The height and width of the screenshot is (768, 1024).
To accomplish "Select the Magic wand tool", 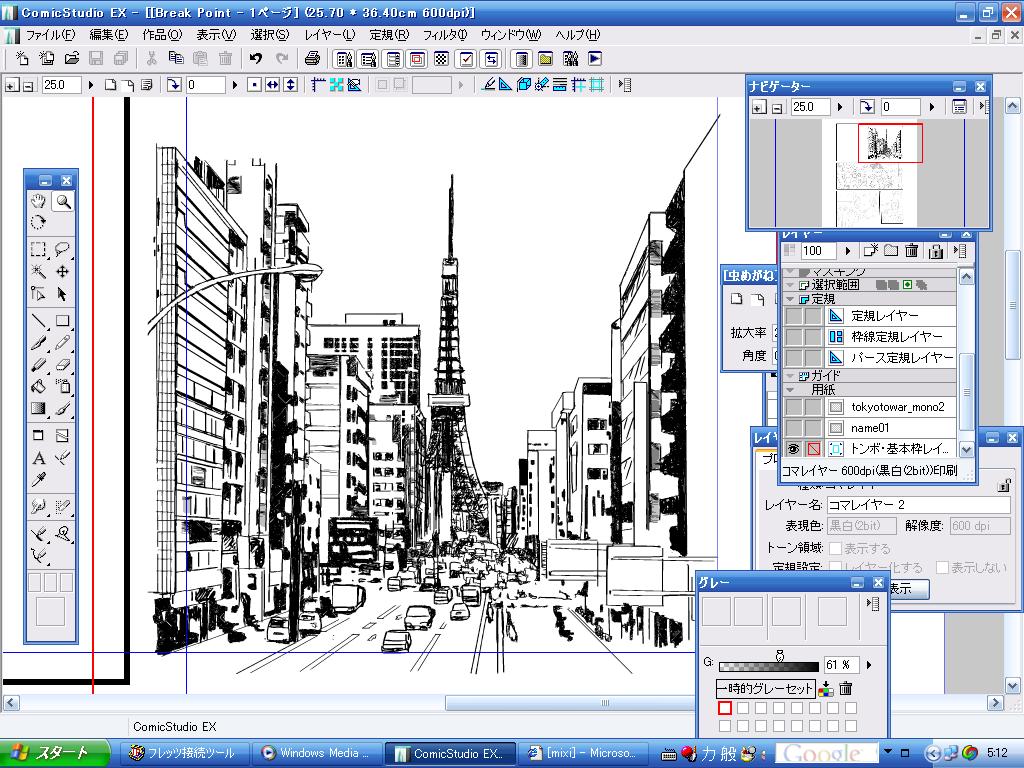I will coord(39,272).
